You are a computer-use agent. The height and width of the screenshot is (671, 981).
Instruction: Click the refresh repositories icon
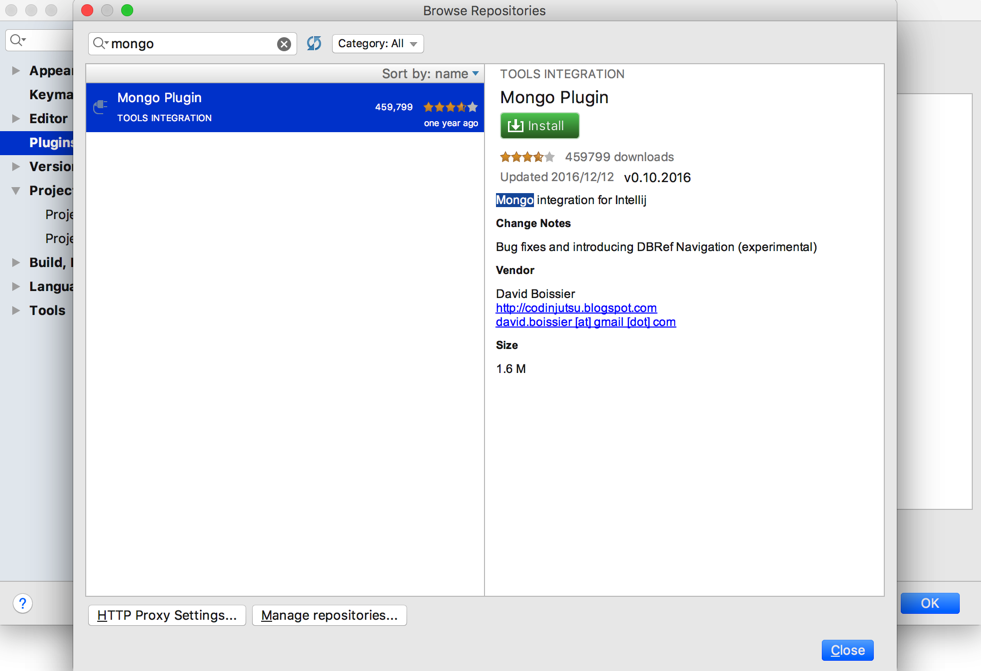[x=314, y=43]
